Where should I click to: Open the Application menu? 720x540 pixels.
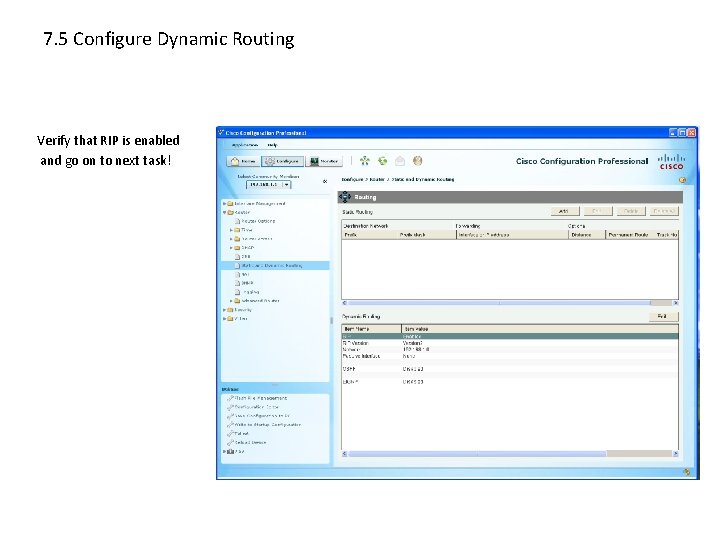[245, 145]
